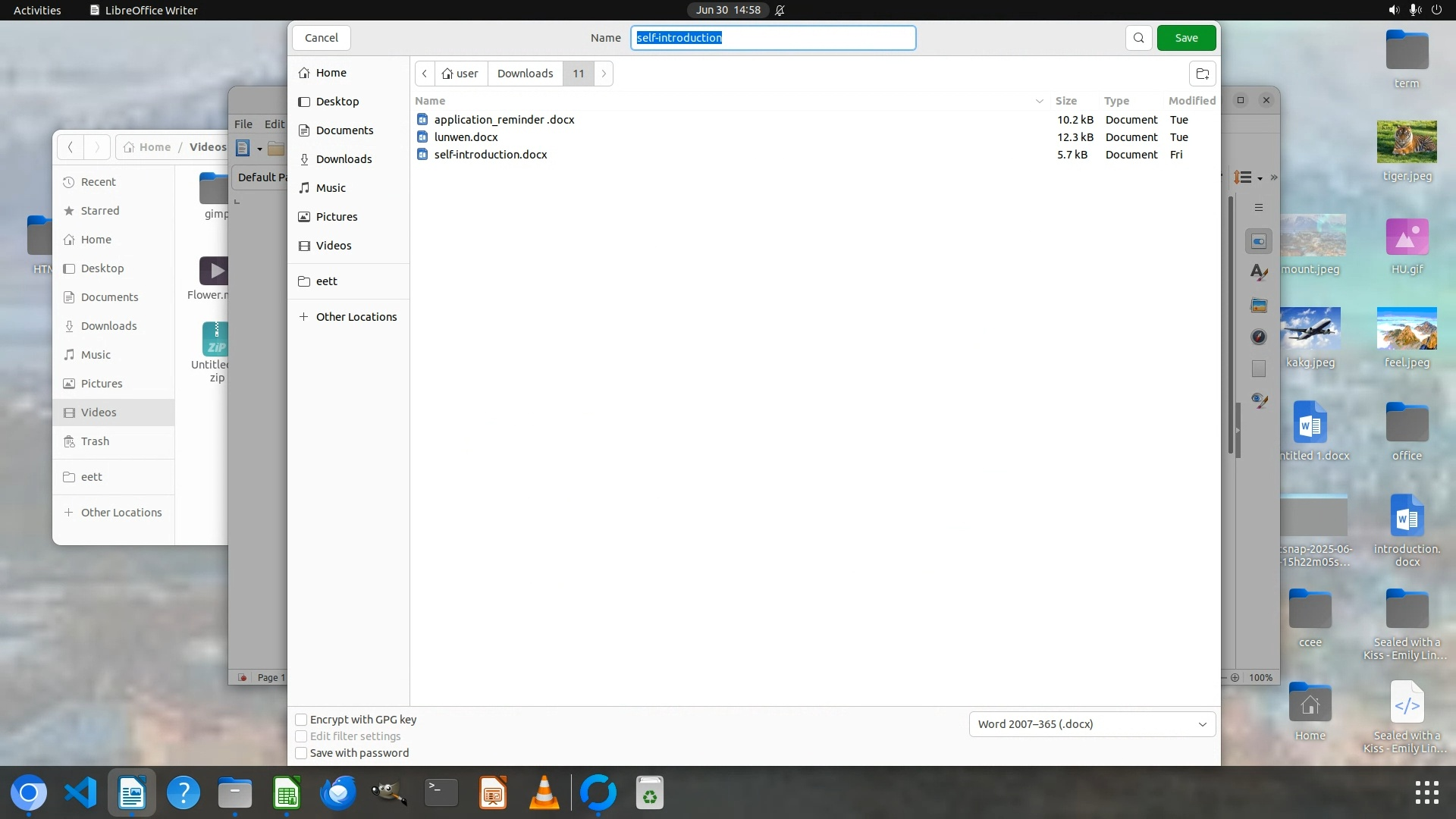Image resolution: width=1456 pixels, height=819 pixels.
Task: Open the Word 2007–365 file type dropdown
Action: coord(1092,724)
